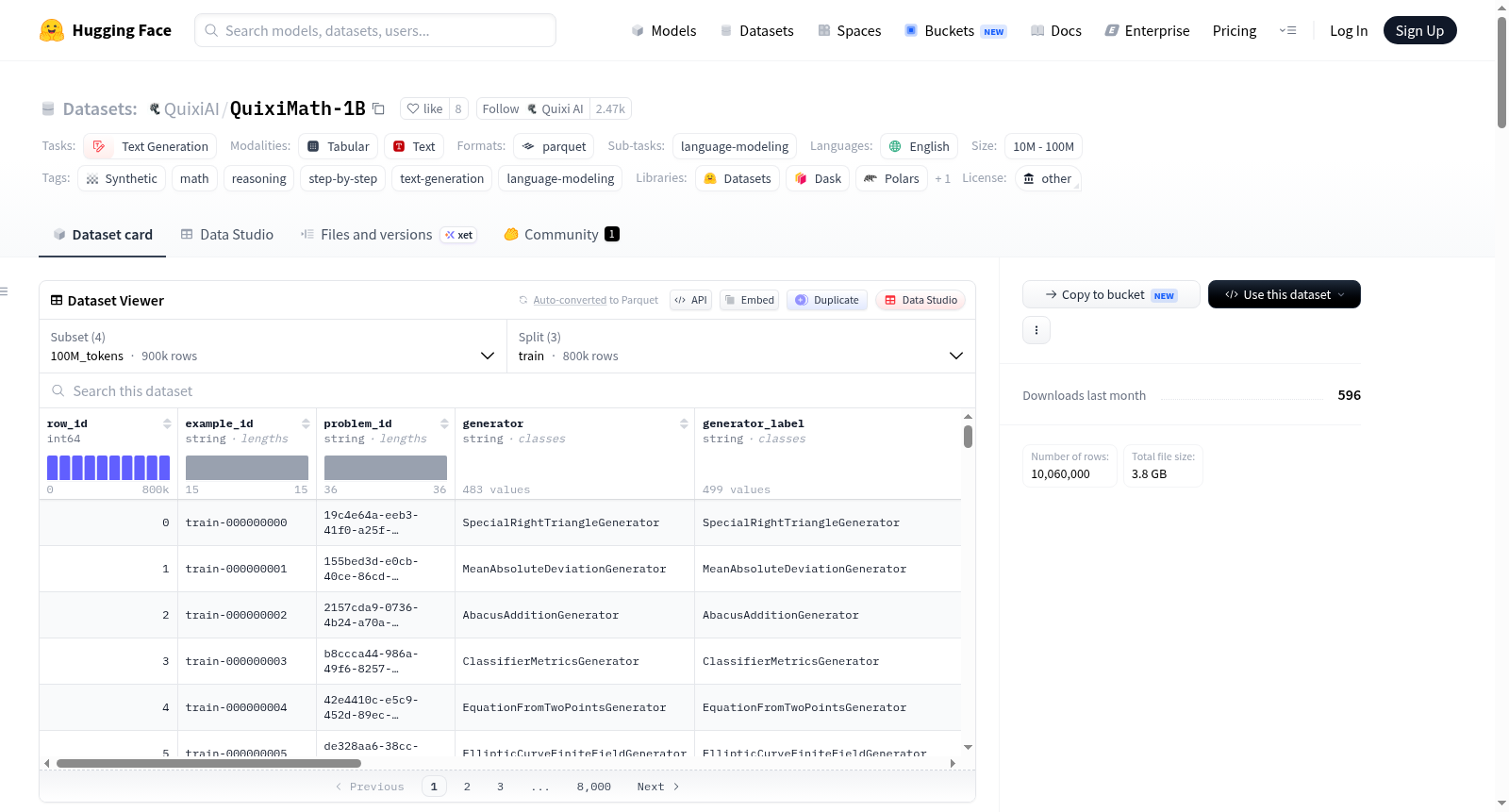Show the +1 additional libraries
This screenshot has height=812, width=1509.
click(942, 178)
